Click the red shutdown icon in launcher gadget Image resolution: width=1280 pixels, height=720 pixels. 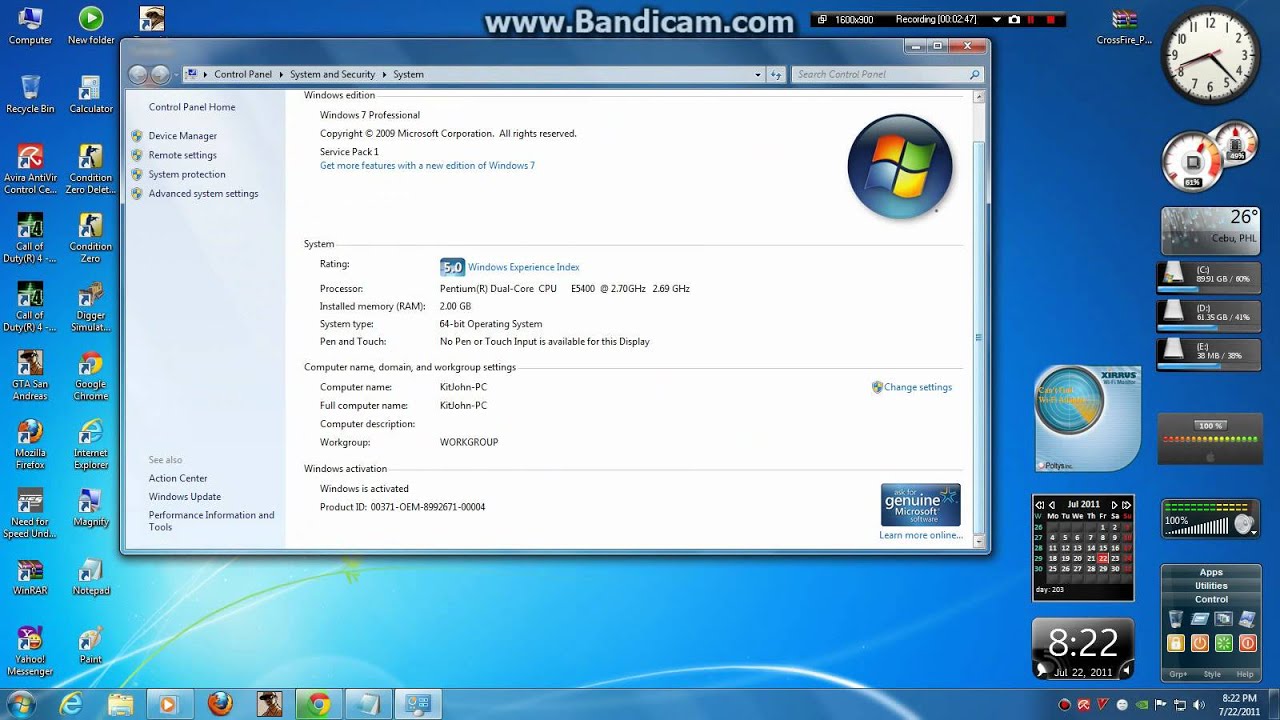(x=1247, y=643)
